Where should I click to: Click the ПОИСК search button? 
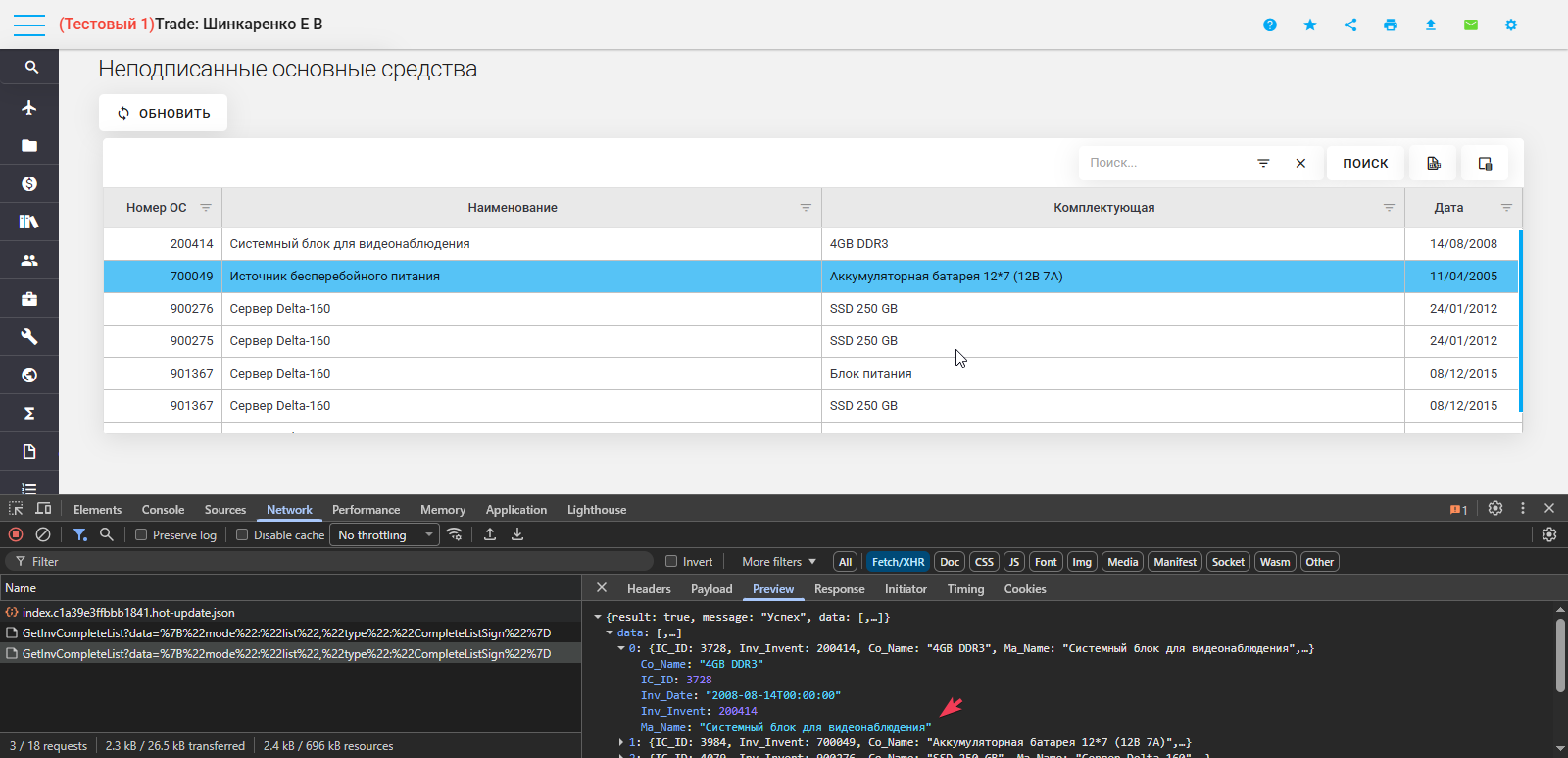[1365, 163]
